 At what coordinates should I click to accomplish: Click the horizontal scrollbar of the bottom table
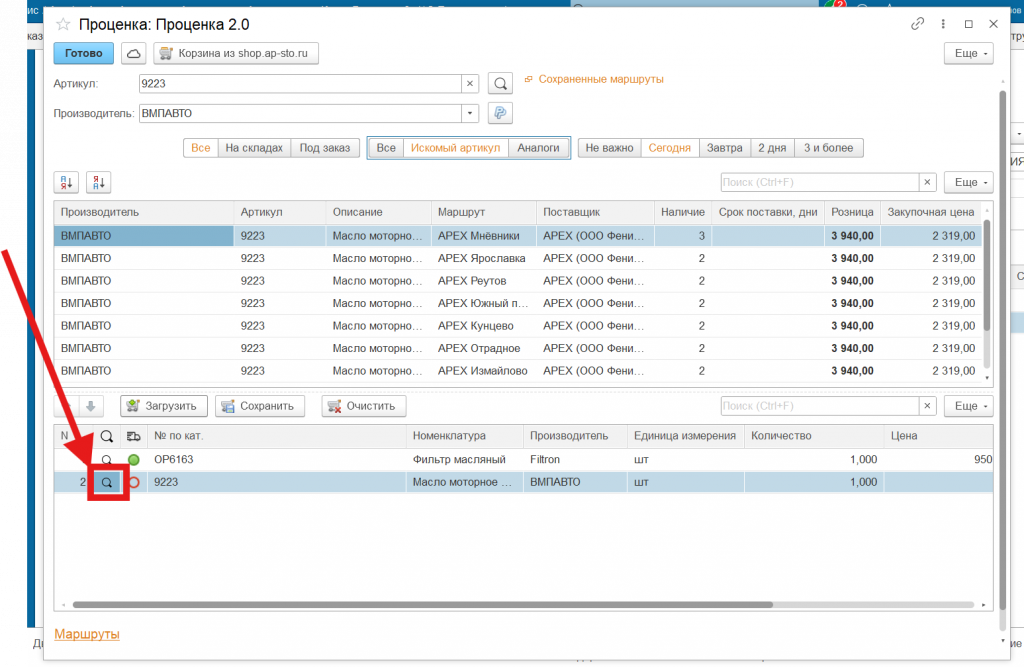point(420,604)
